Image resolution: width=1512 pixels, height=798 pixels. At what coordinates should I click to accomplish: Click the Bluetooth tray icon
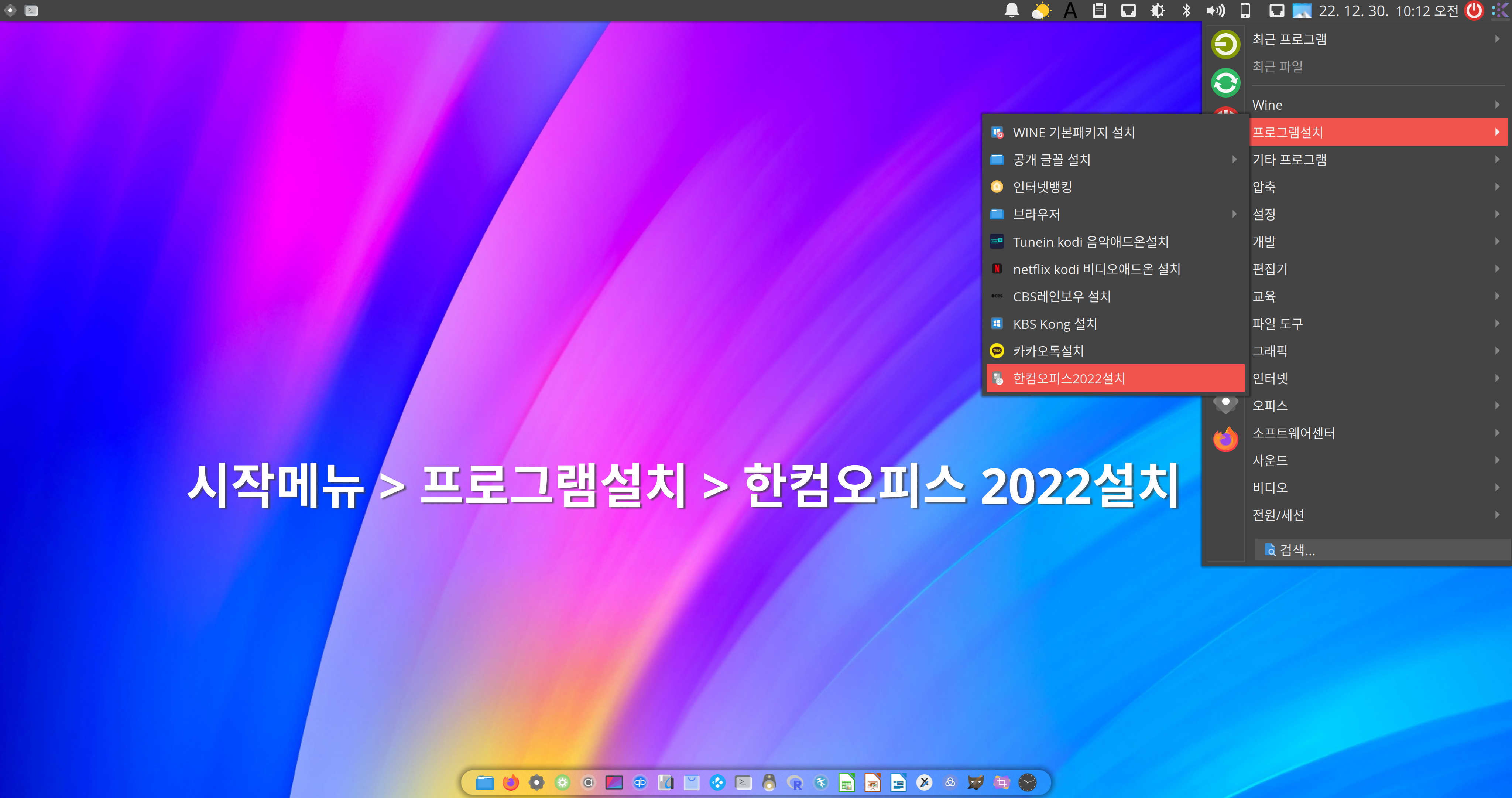1186,11
